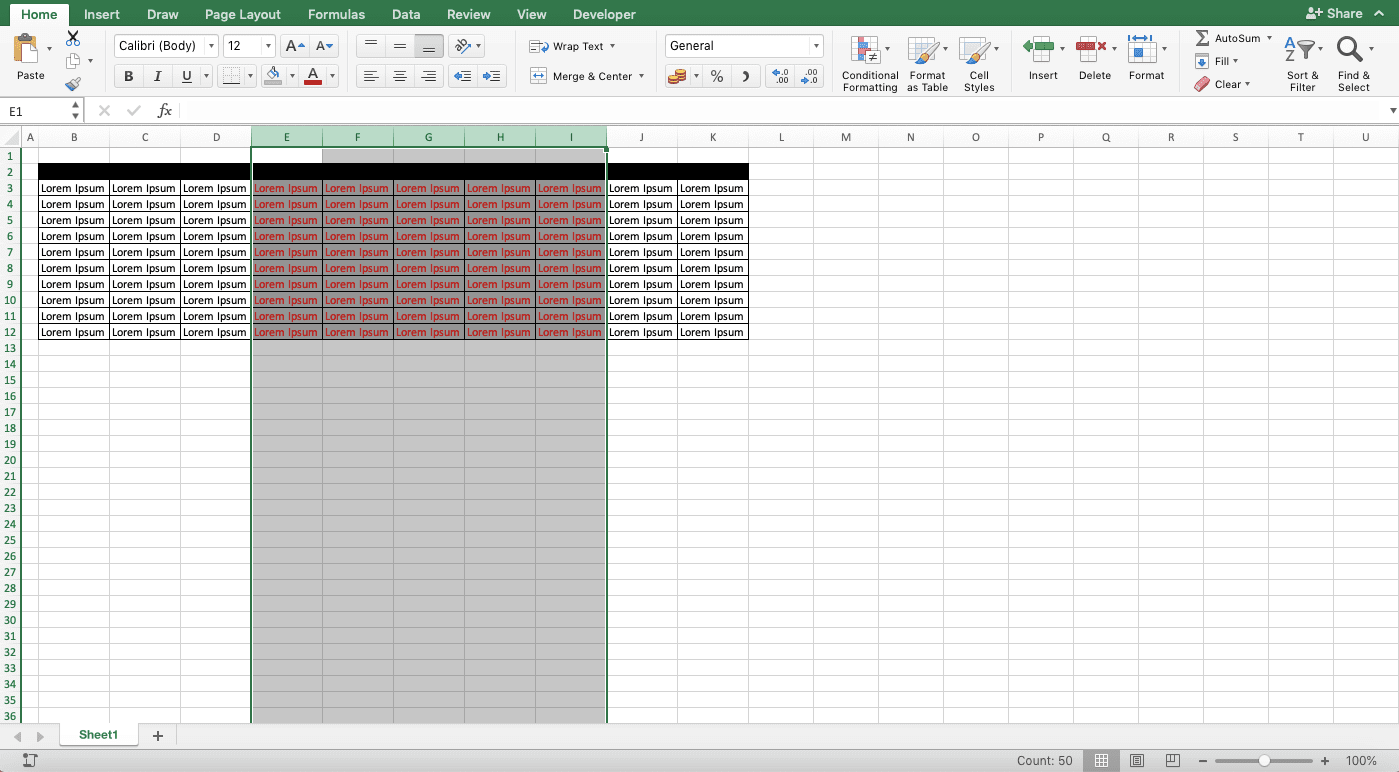Apply percent style to selected cells
This screenshot has width=1399, height=772.
tap(716, 75)
